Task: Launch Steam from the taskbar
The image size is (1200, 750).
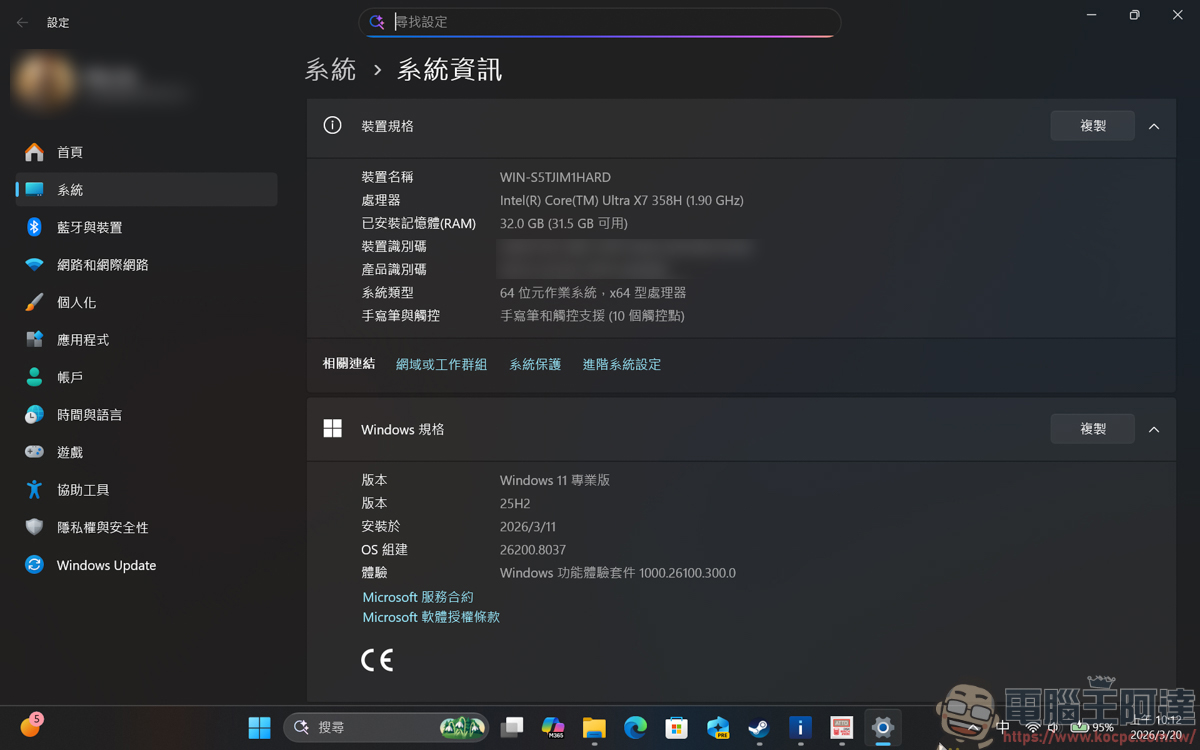Action: pyautogui.click(x=759, y=727)
